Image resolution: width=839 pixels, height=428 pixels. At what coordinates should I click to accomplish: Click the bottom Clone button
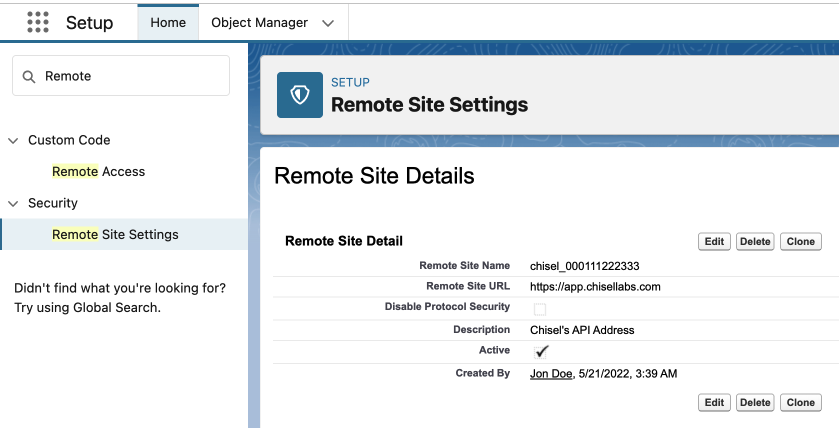[800, 402]
